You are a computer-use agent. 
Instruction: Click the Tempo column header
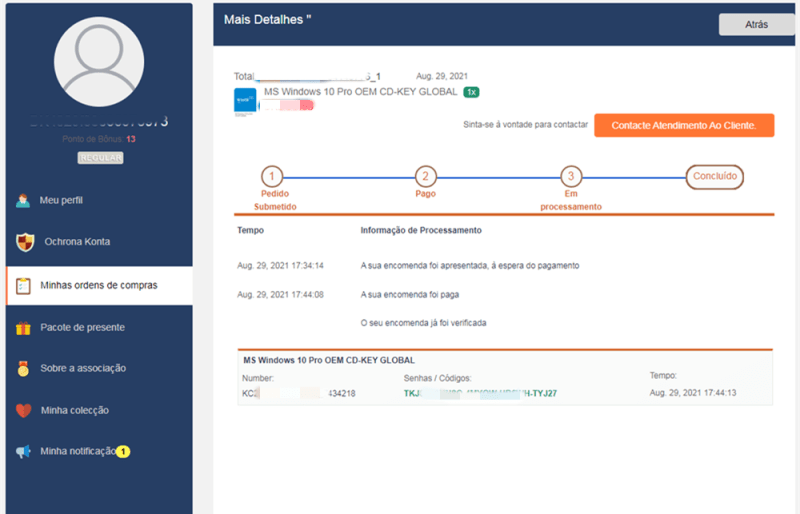[251, 230]
